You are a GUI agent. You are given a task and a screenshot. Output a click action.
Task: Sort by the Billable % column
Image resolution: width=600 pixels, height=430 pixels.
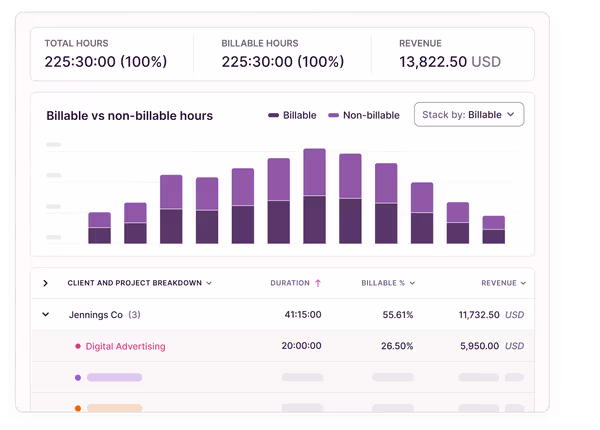[x=388, y=283]
